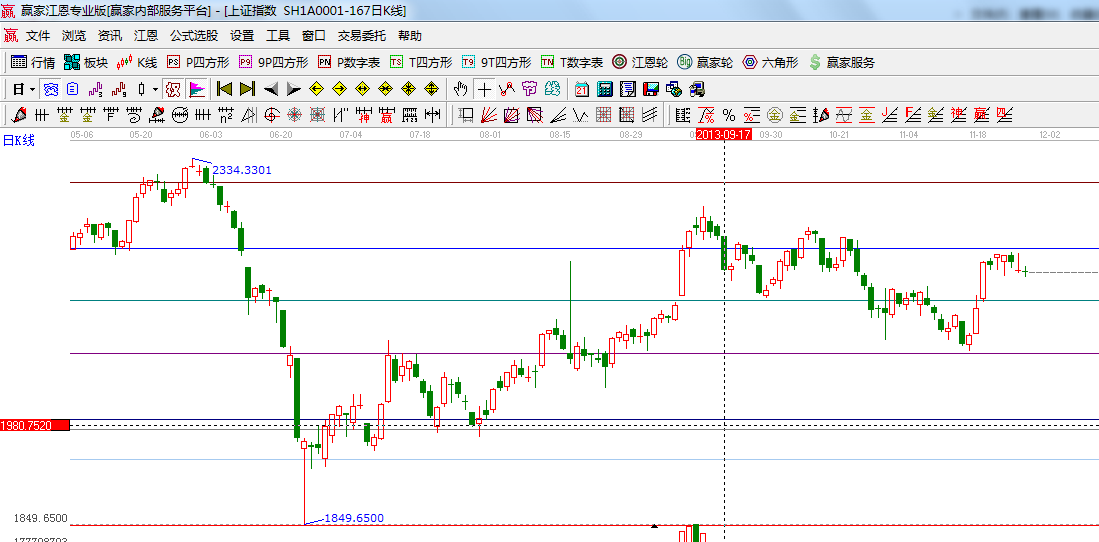Click the 板块 sector button
The image size is (1099, 542).
(x=86, y=62)
